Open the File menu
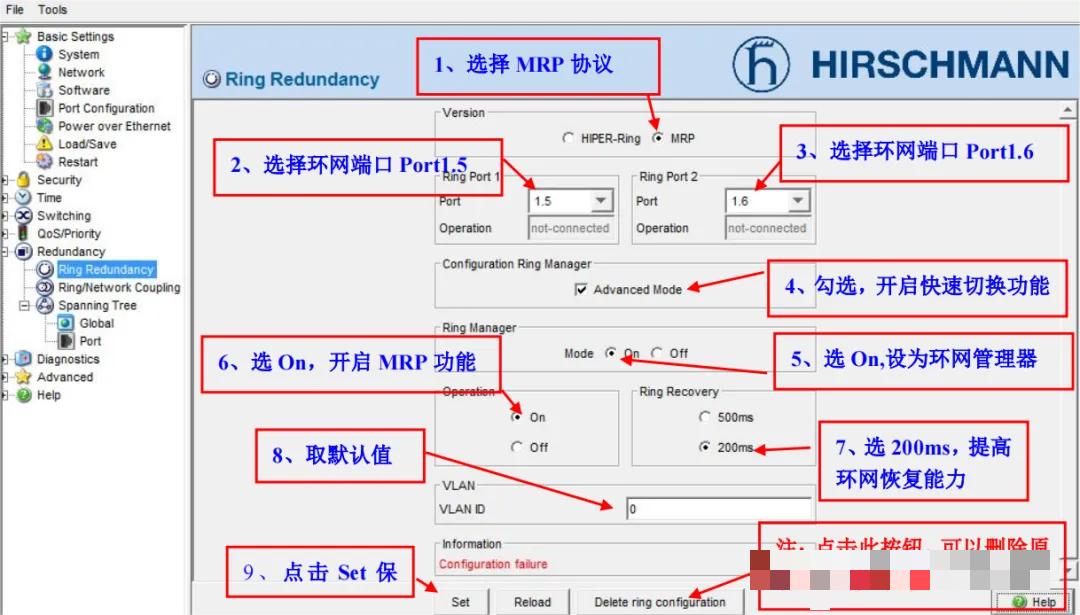Screen dimensions: 1080x615 click(x=14, y=10)
